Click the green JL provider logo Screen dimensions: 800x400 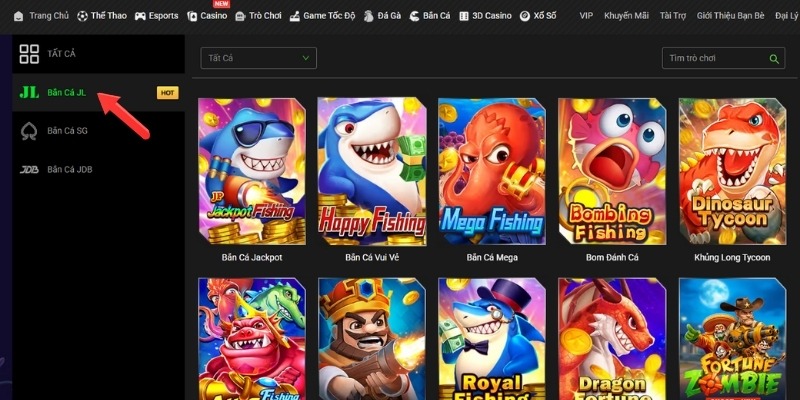click(29, 92)
